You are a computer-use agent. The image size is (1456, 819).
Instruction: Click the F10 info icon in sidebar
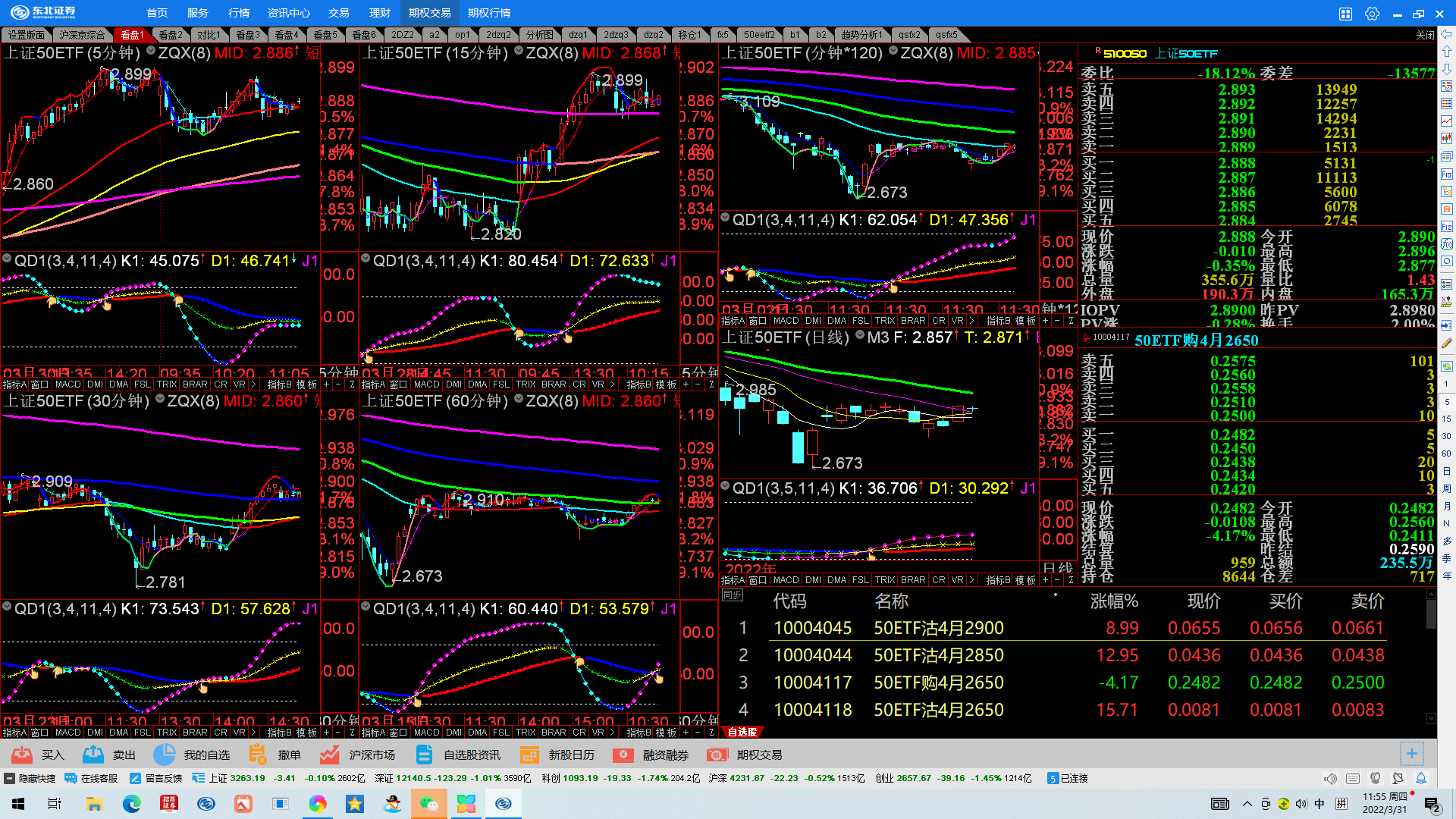[1446, 174]
